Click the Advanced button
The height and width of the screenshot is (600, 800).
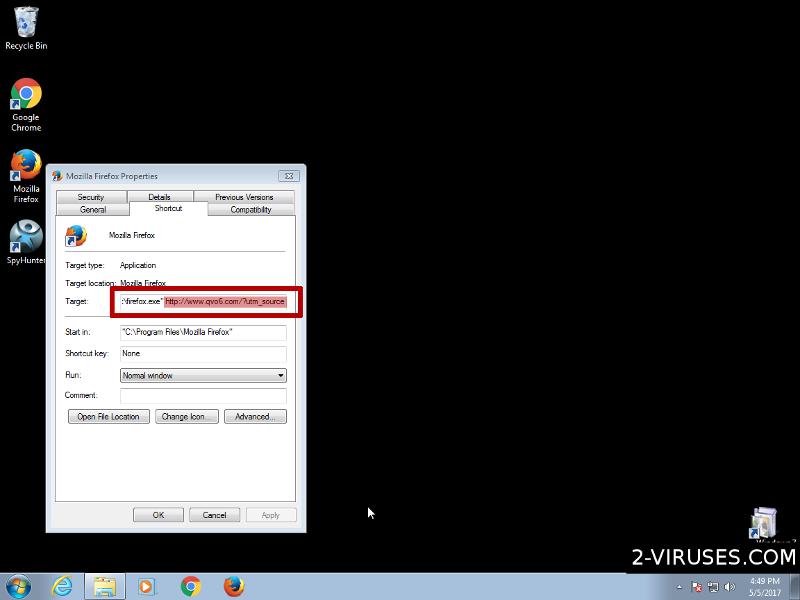(255, 417)
